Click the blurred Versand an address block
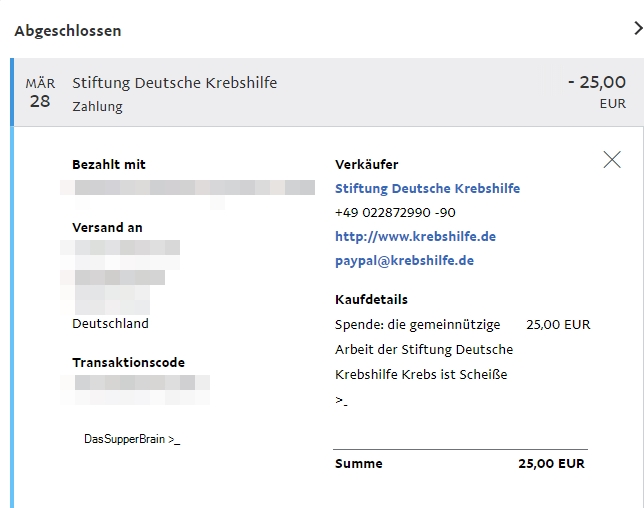This screenshot has height=508, width=644. tap(120, 277)
